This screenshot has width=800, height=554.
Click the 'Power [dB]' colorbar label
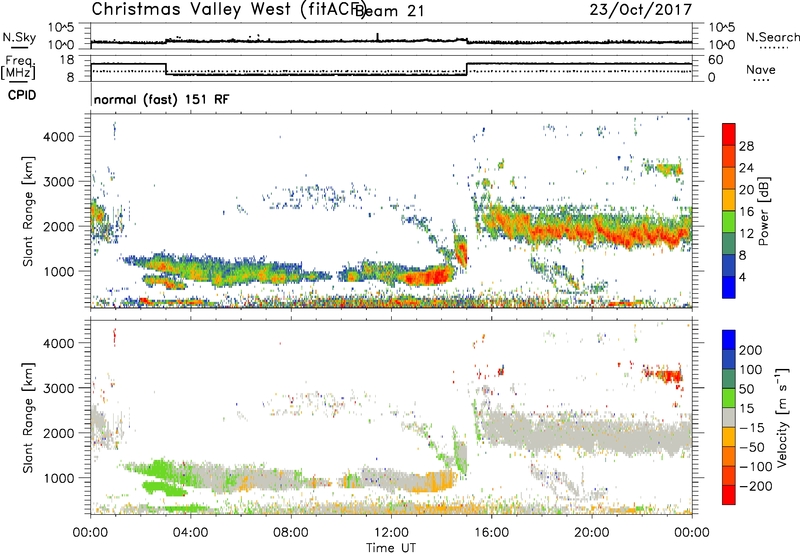(x=763, y=211)
